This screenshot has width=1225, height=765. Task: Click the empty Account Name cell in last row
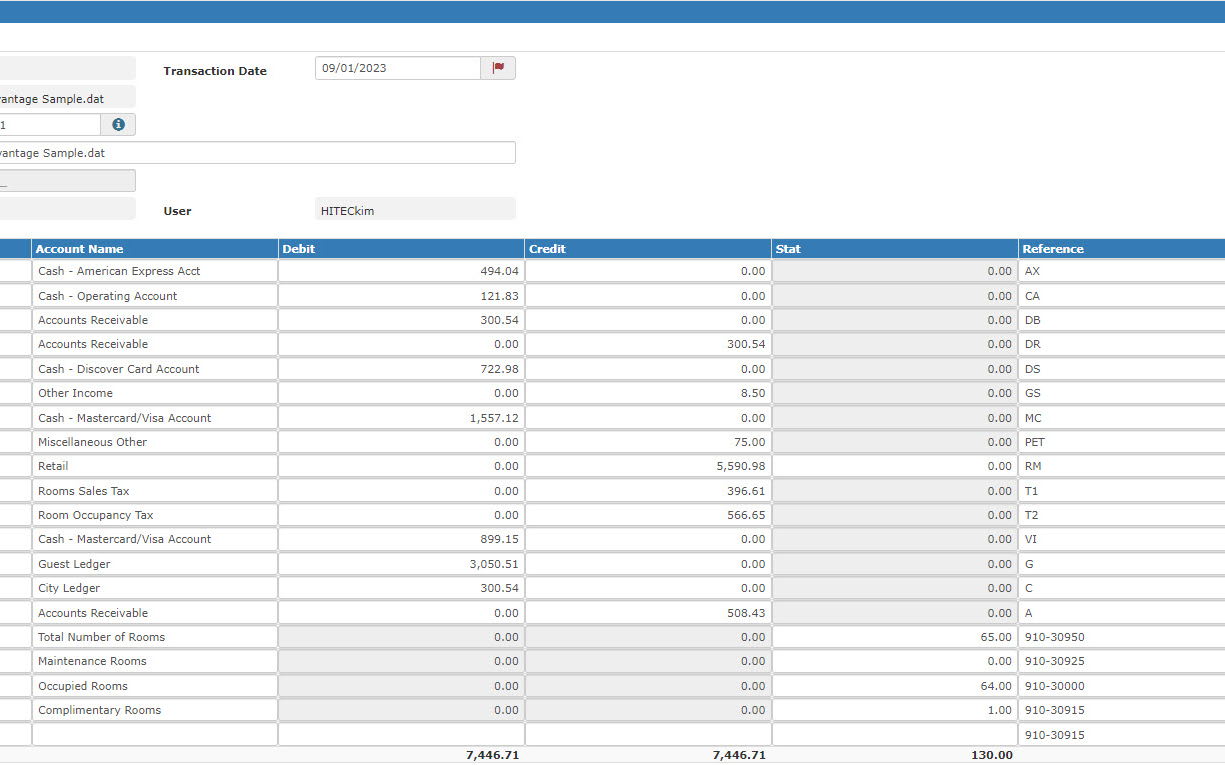click(x=154, y=735)
